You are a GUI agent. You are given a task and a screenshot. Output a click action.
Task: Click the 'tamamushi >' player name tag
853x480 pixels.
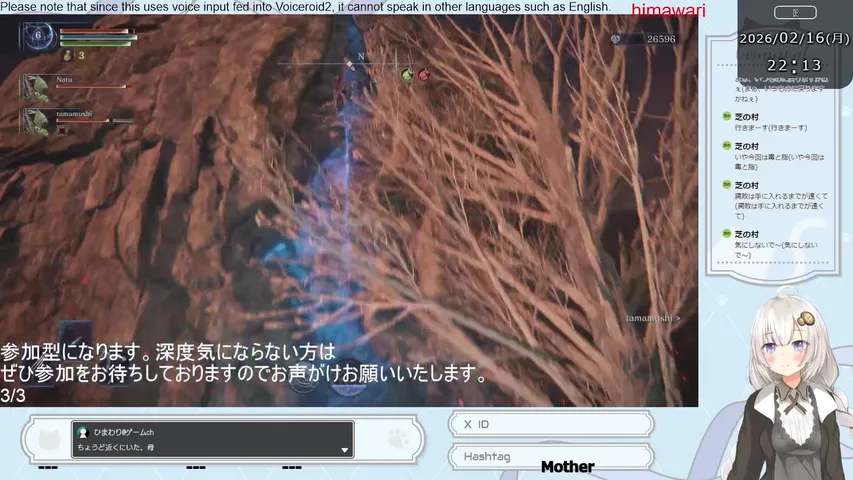(653, 318)
